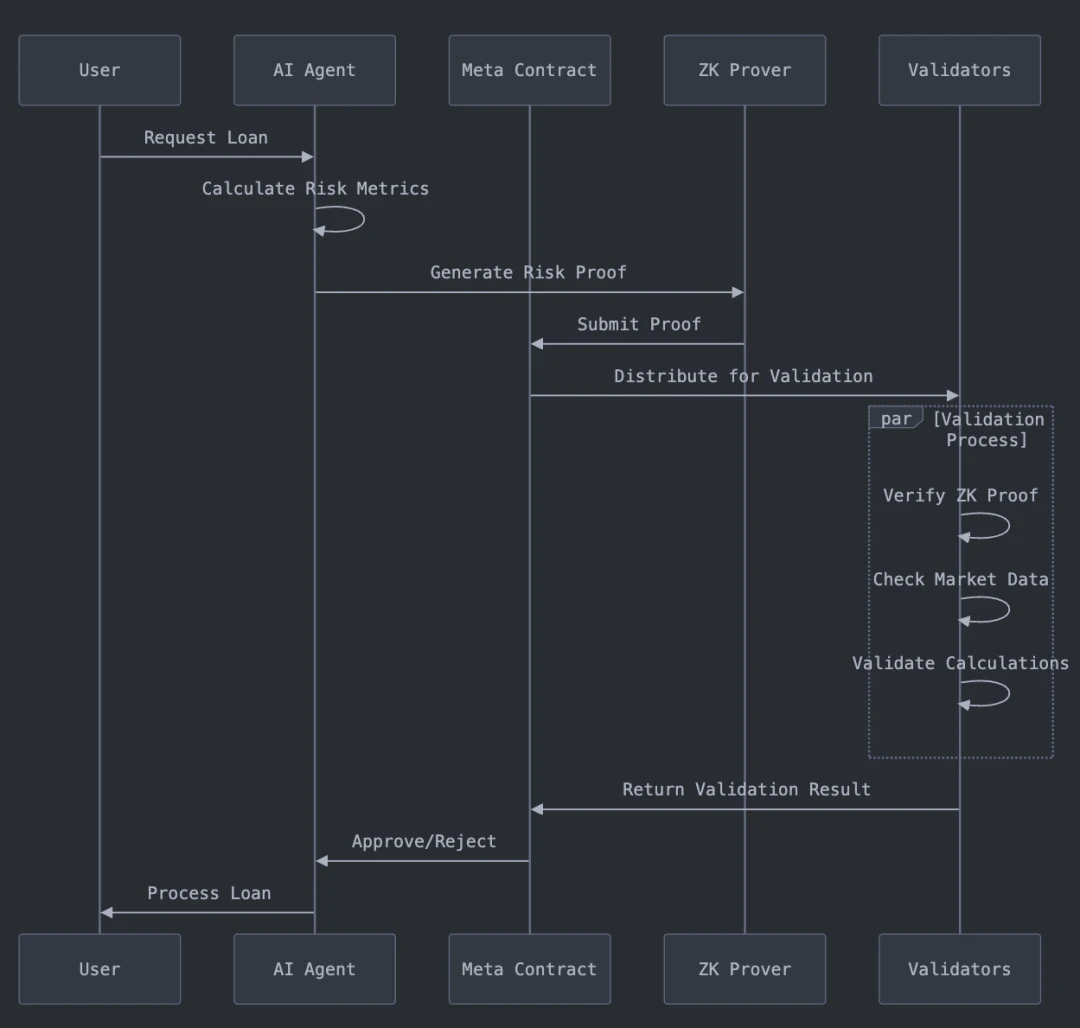The width and height of the screenshot is (1080, 1028).
Task: Select the Request Loan message label
Action: click(205, 138)
